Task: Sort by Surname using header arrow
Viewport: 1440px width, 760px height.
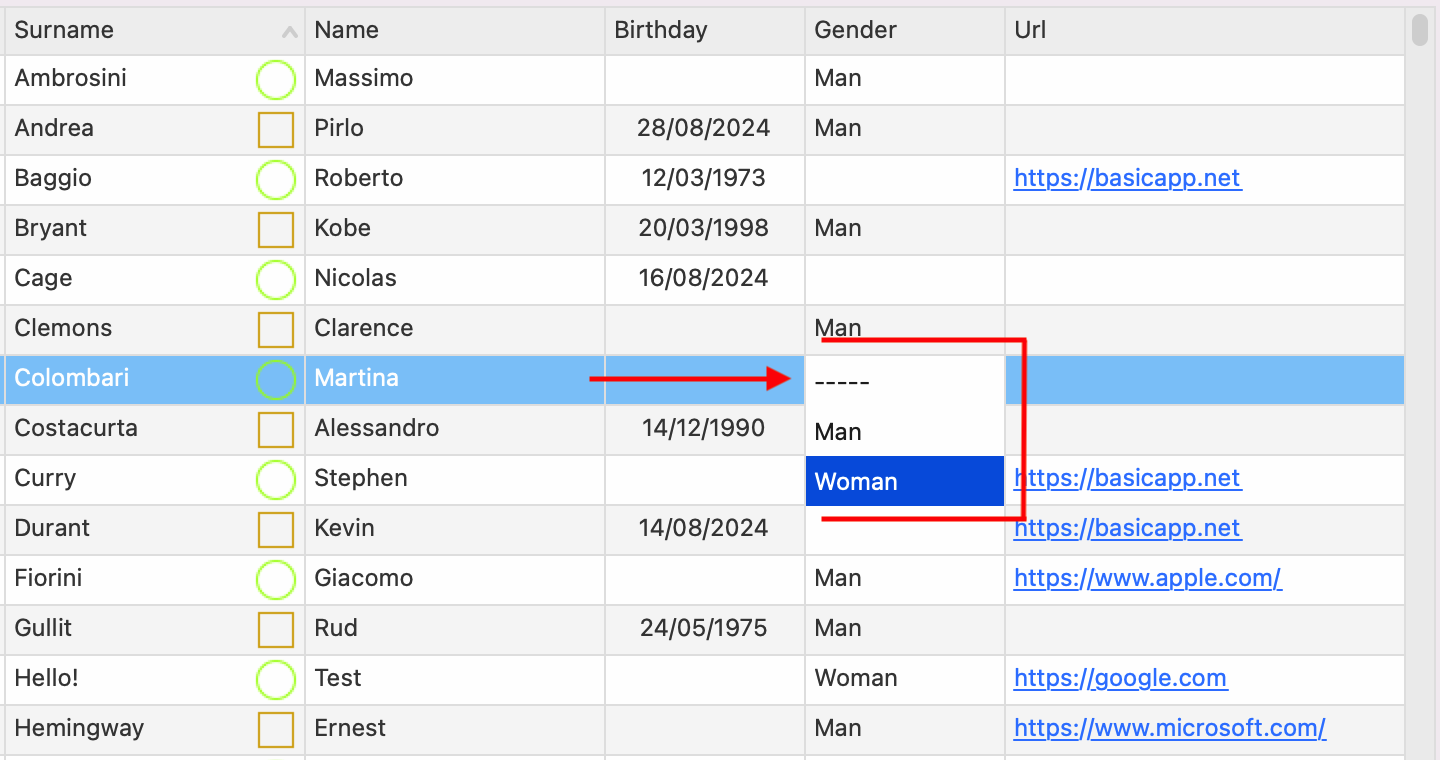Action: tap(290, 32)
